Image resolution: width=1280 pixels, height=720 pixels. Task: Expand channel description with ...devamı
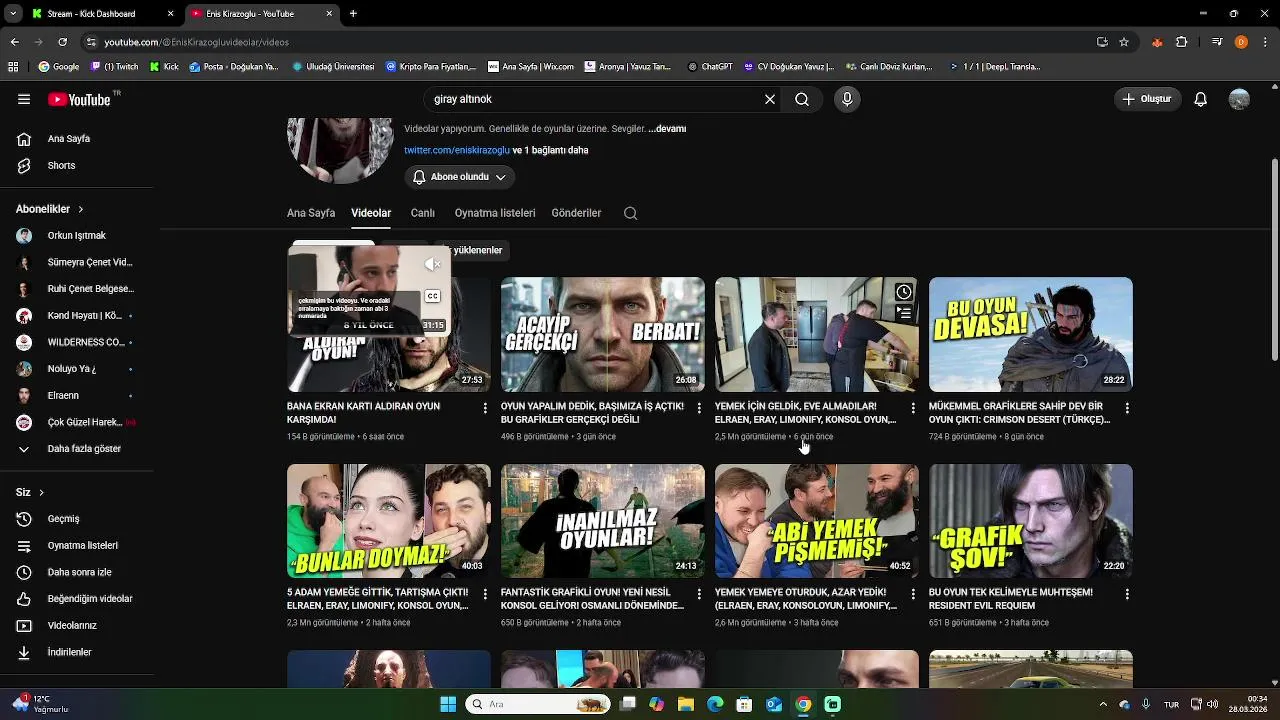click(667, 129)
